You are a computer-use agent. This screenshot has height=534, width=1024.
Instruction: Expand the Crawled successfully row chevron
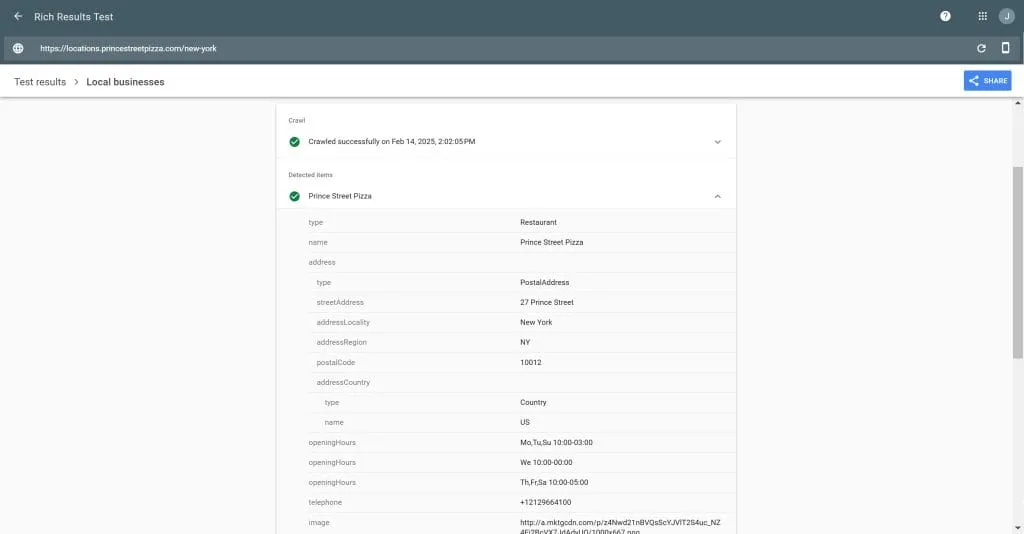point(717,142)
